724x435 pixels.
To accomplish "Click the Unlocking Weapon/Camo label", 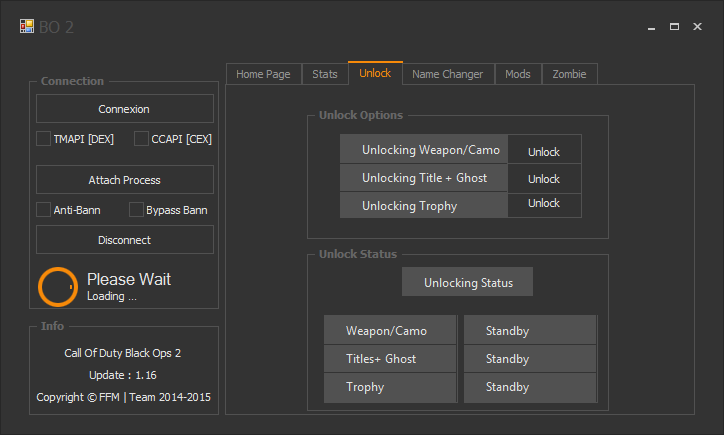I will [x=424, y=149].
